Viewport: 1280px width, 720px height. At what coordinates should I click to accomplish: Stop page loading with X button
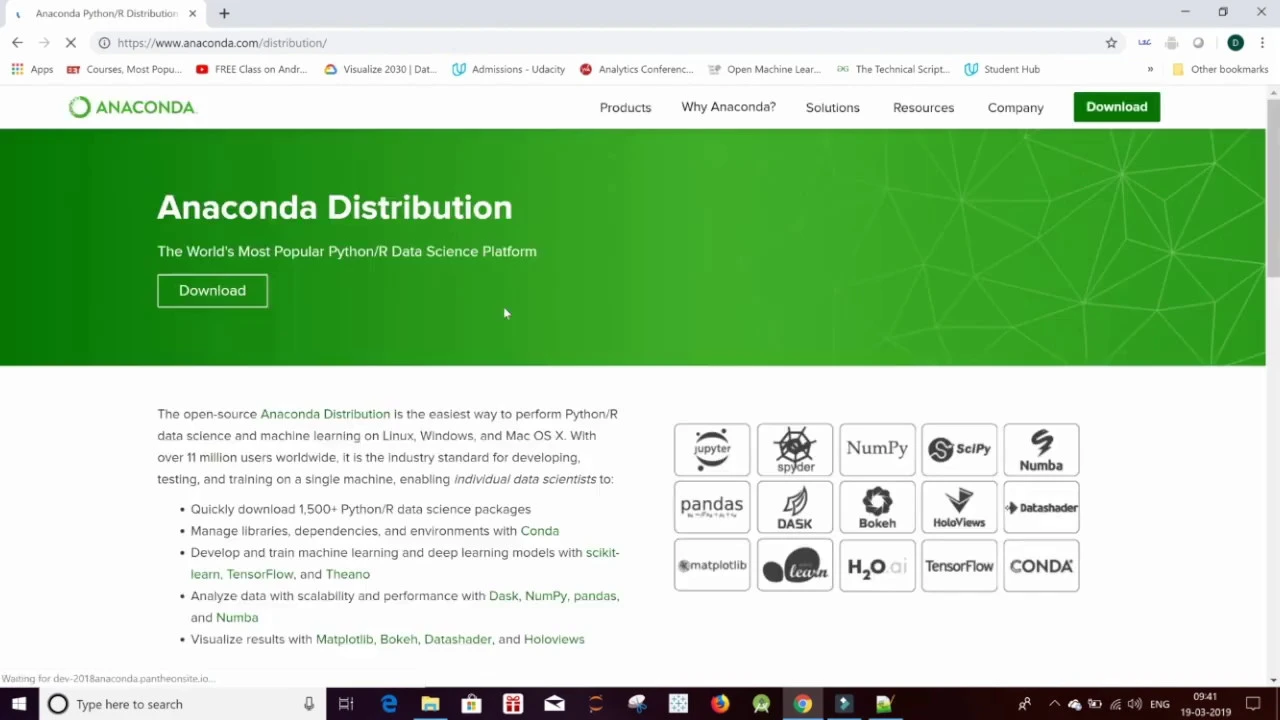(x=71, y=43)
